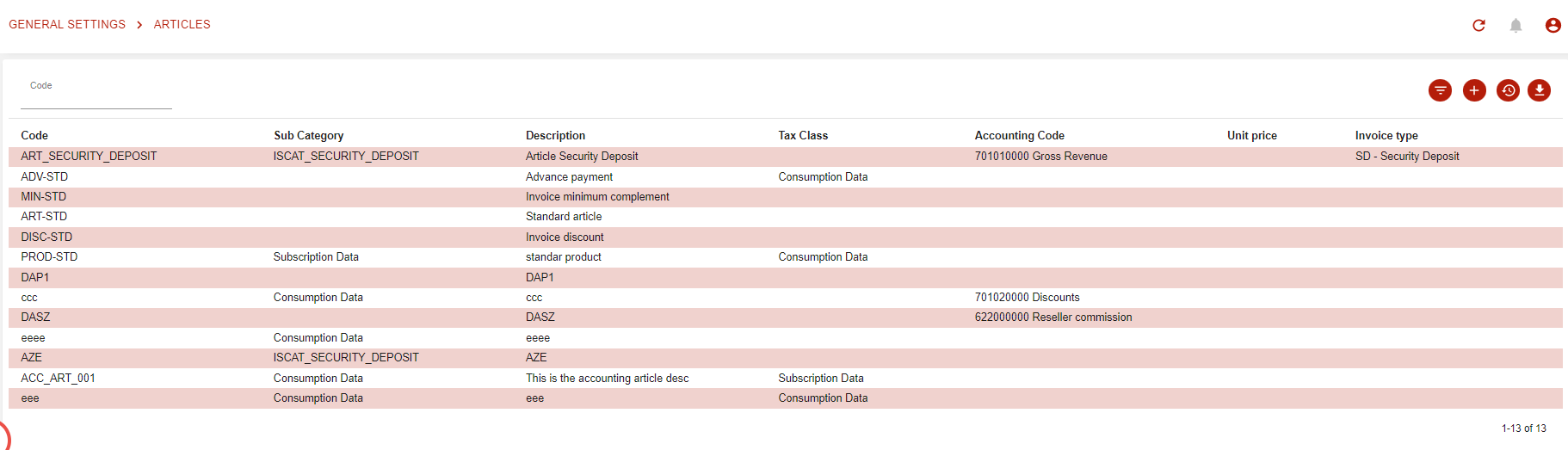Focus the Code search field

click(96, 98)
